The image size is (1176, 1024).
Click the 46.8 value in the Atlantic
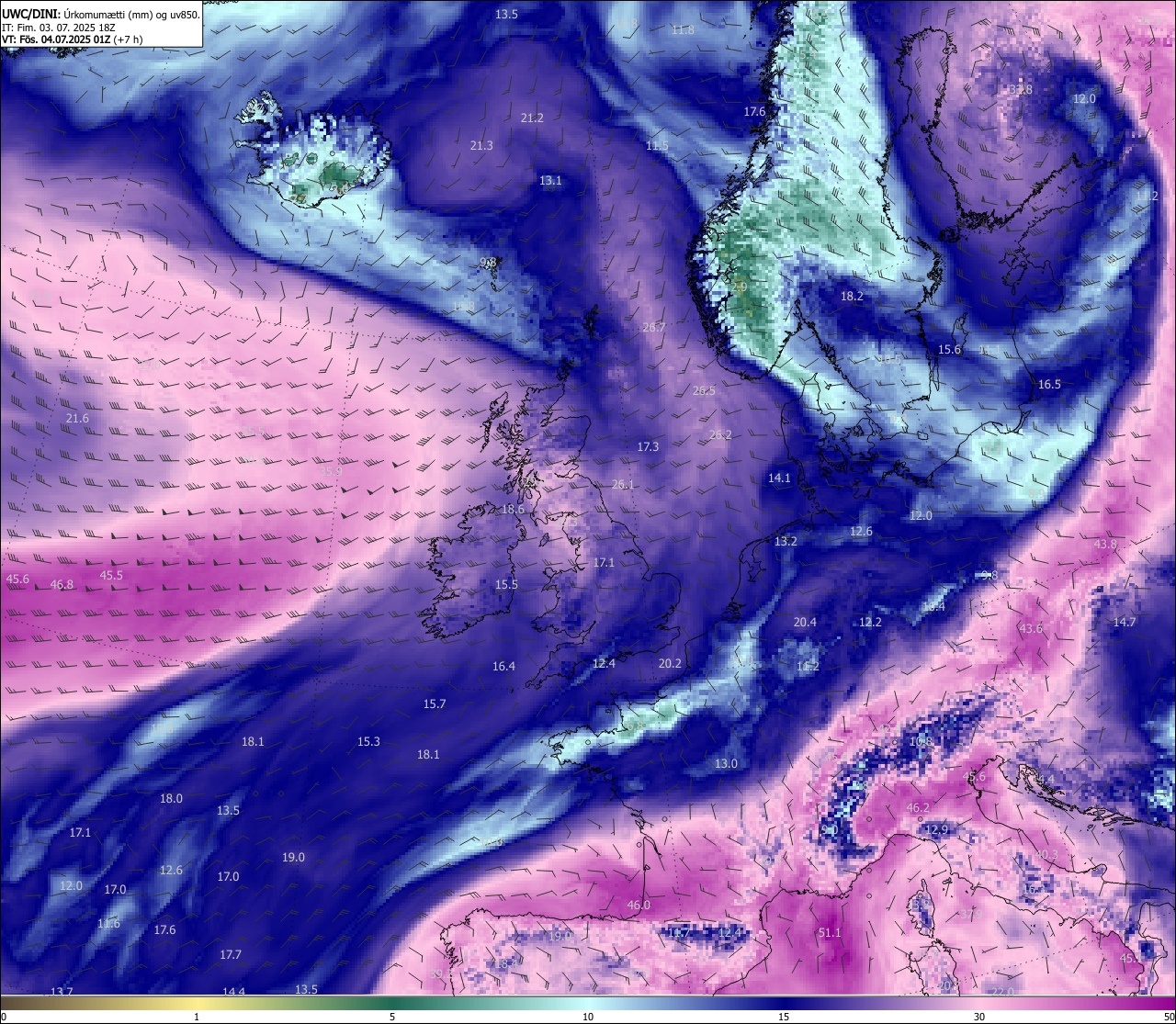point(62,584)
